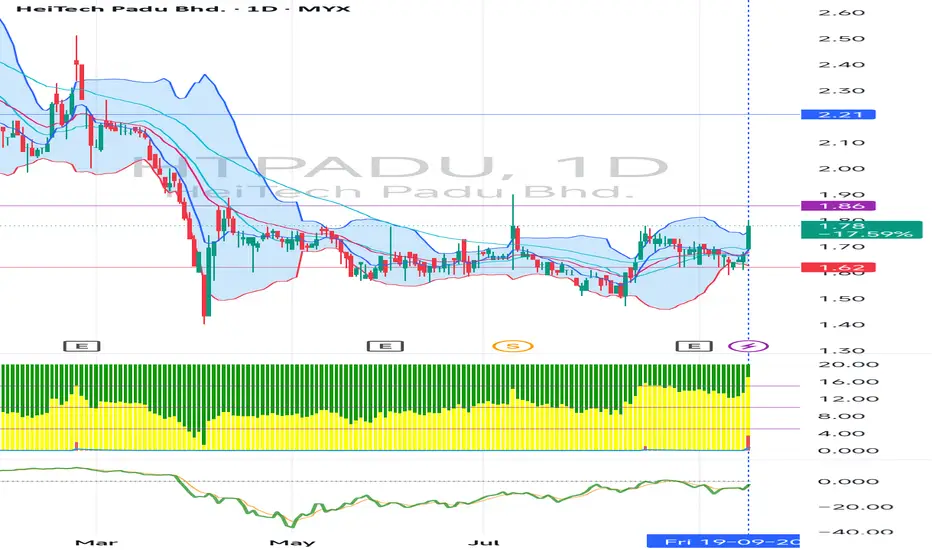Click the 2.60 price axis value
The width and height of the screenshot is (932, 550).
click(841, 12)
